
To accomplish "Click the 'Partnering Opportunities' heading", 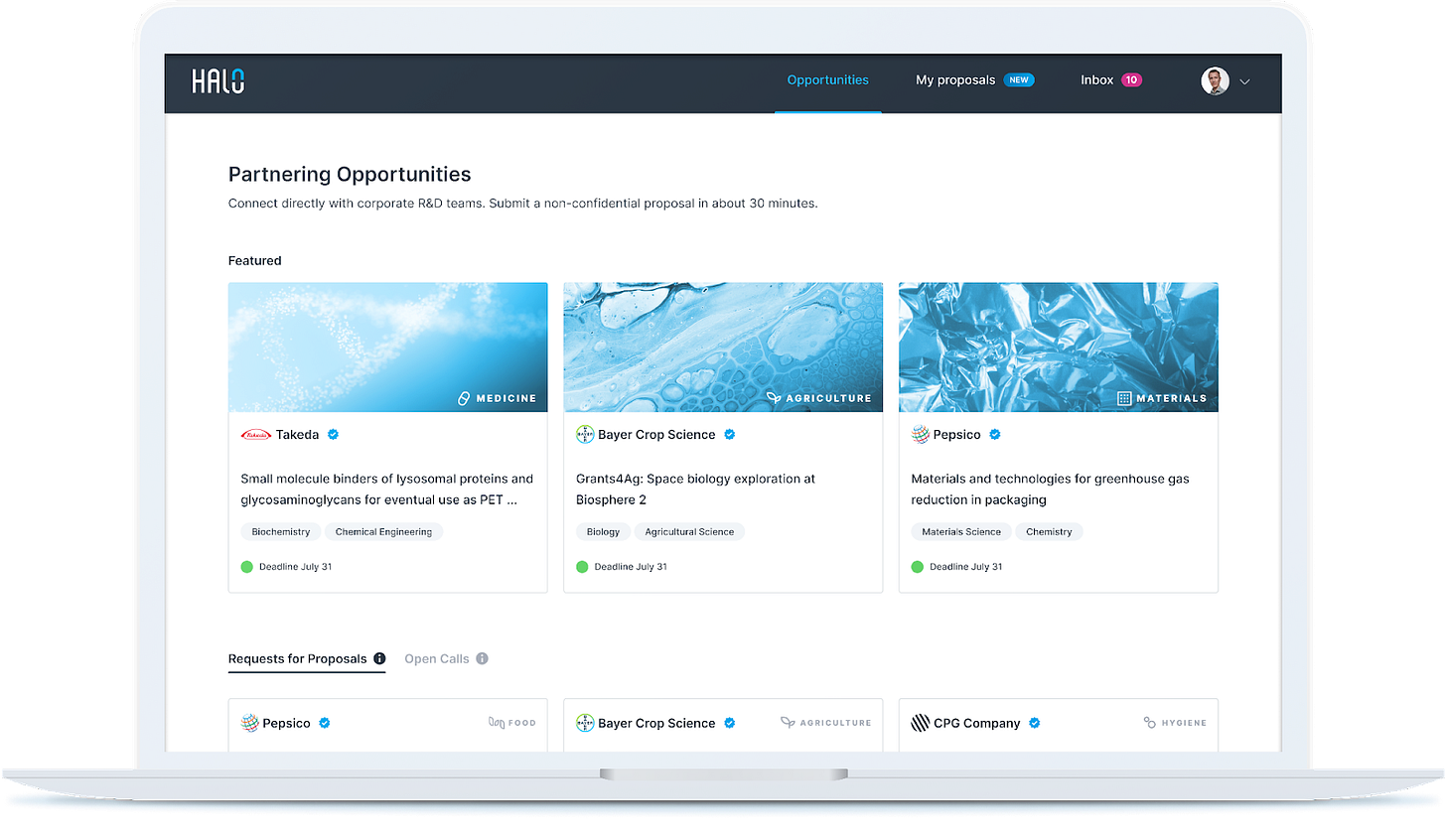I will click(350, 175).
